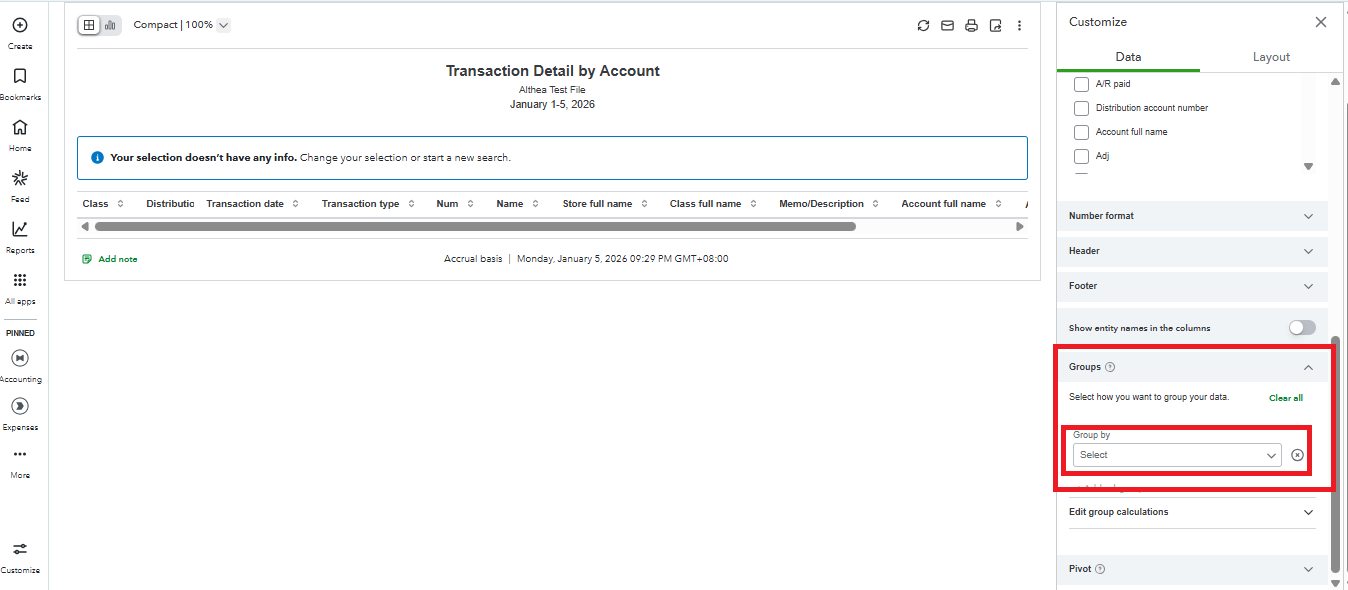This screenshot has width=1348, height=590.
Task: Open Bookmarks in the left sidebar
Action: pyautogui.click(x=20, y=76)
